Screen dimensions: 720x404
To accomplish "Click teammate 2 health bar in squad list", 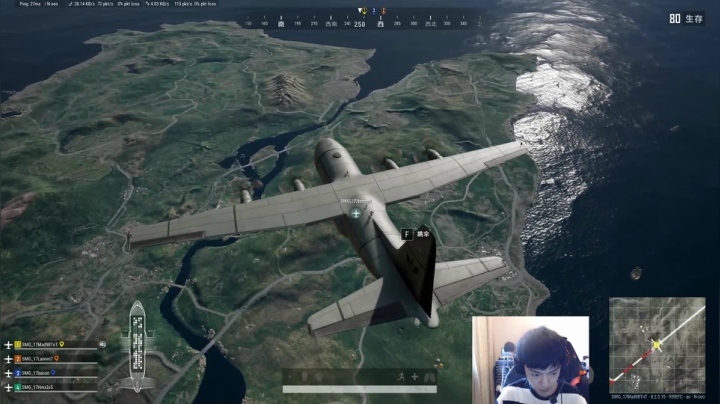I will [x=56, y=363].
